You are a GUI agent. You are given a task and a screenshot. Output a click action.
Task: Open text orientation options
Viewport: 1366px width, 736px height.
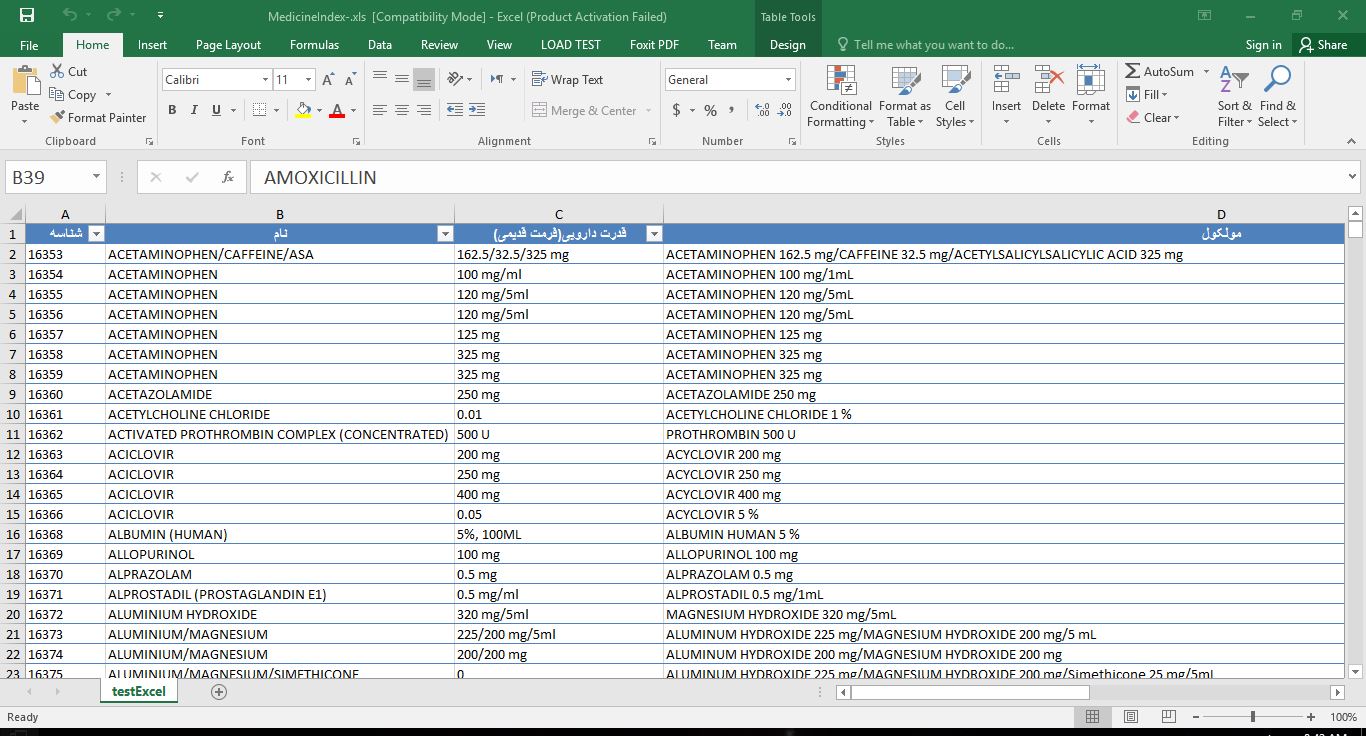[460, 79]
